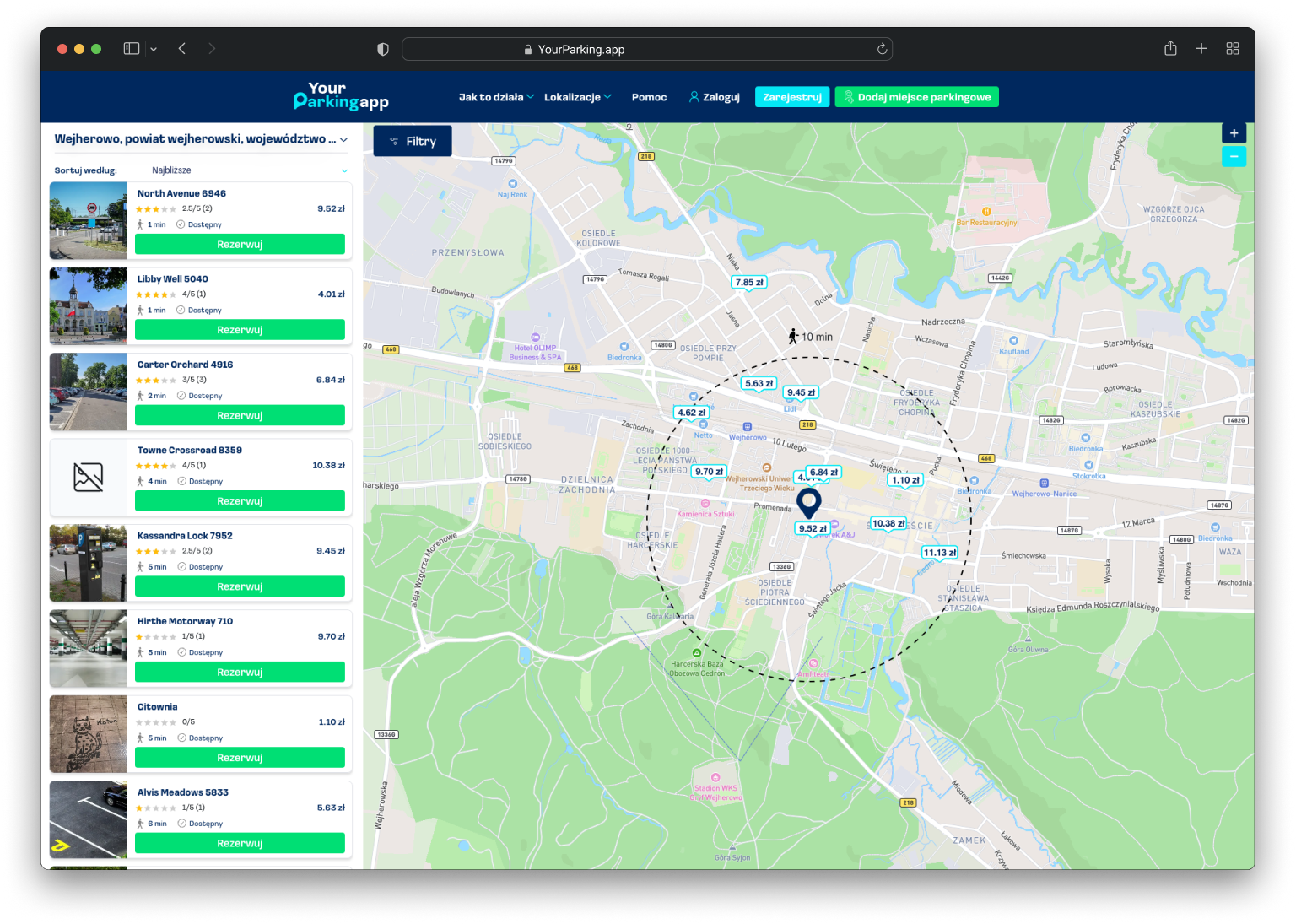Screen dimensions: 1296x924
Task: Zoom in the map with plus button
Action: coord(1234,133)
